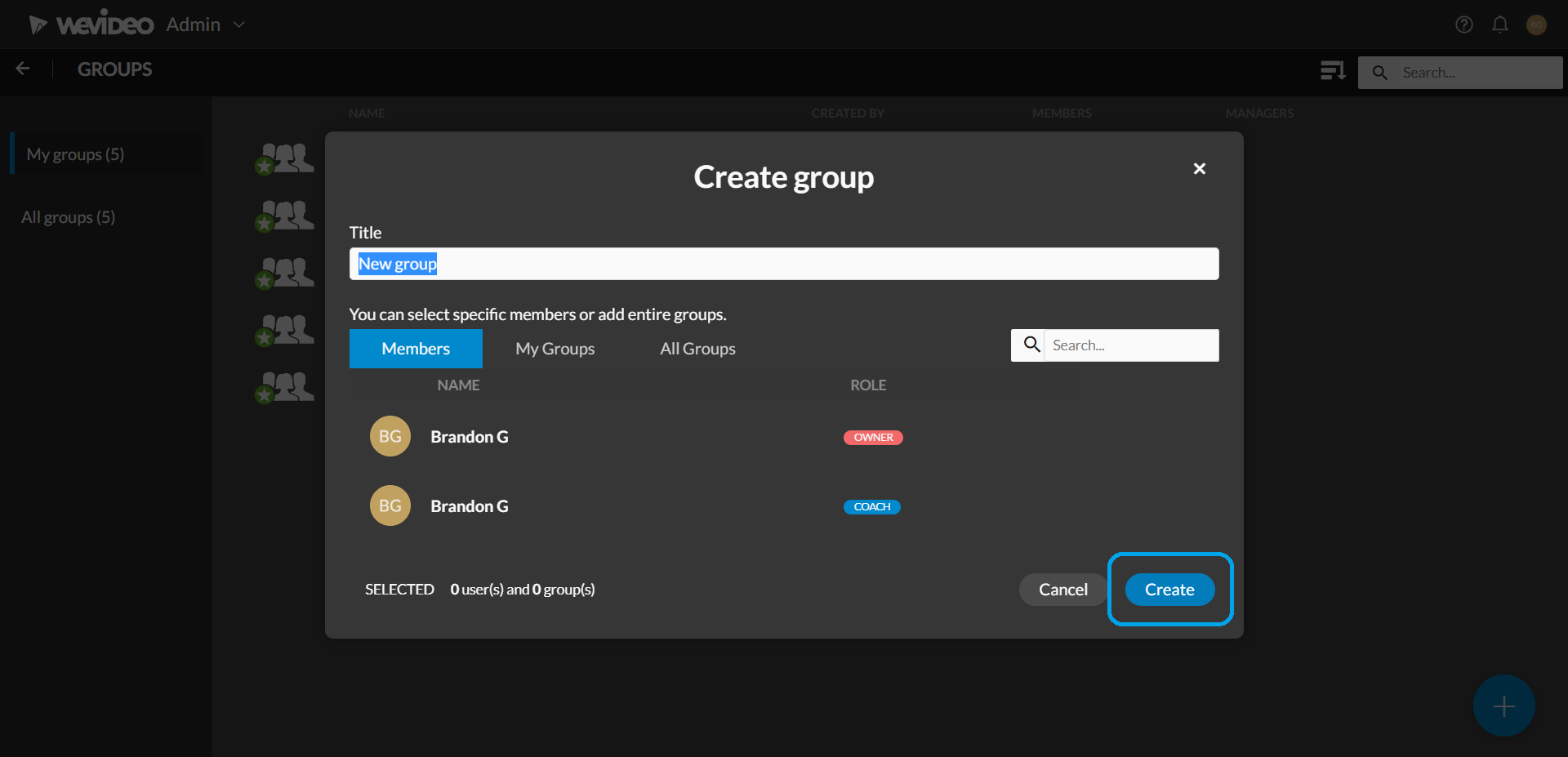Open the help menu
The height and width of the screenshot is (757, 1568).
[x=1463, y=24]
